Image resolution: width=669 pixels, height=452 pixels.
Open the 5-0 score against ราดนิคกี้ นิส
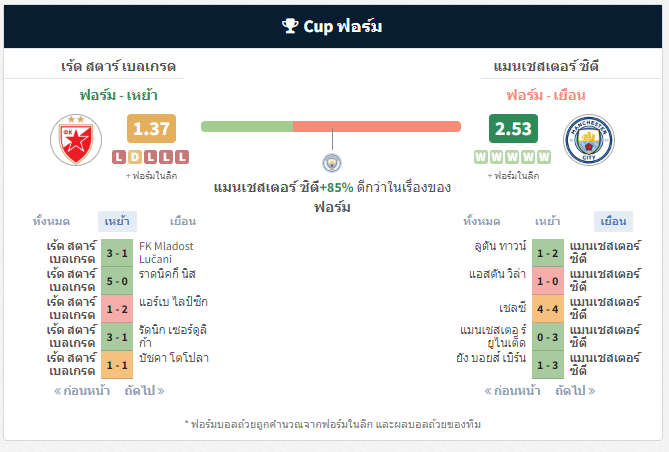(117, 281)
